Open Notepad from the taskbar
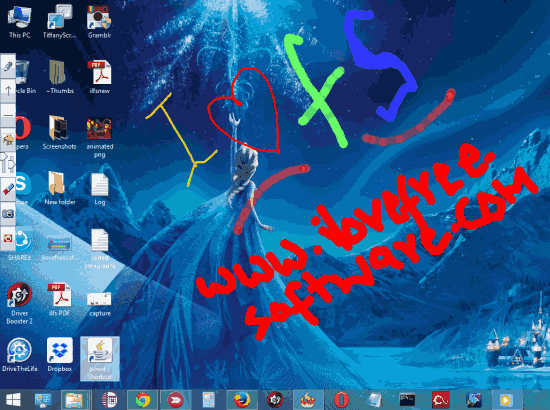The width and height of the screenshot is (550, 410). (x=374, y=400)
